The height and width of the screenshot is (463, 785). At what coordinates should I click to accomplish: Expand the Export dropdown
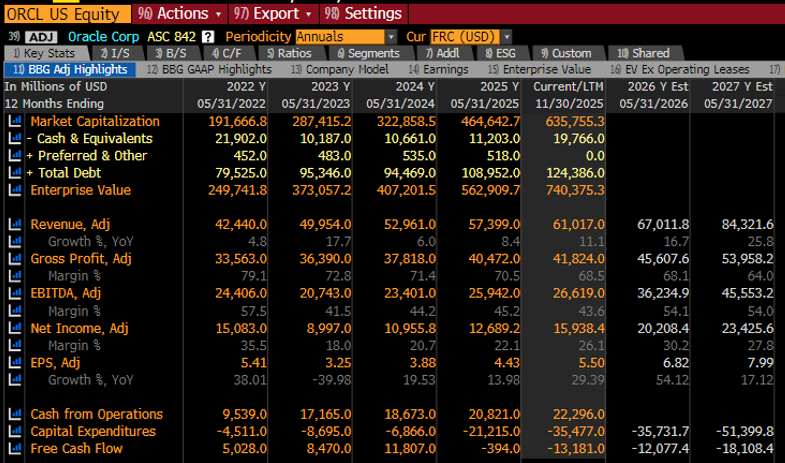(272, 13)
